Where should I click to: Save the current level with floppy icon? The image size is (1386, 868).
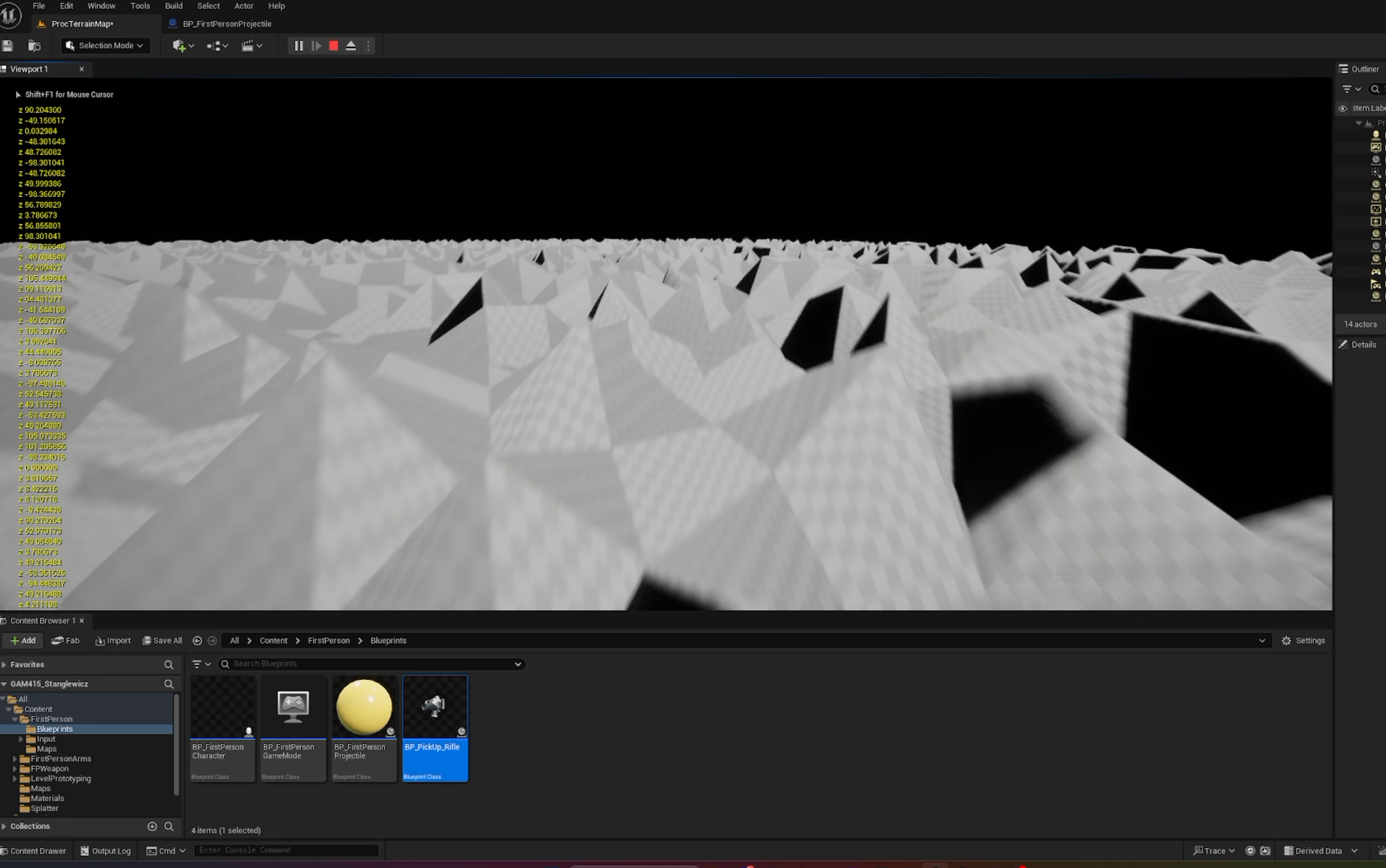[x=7, y=46]
